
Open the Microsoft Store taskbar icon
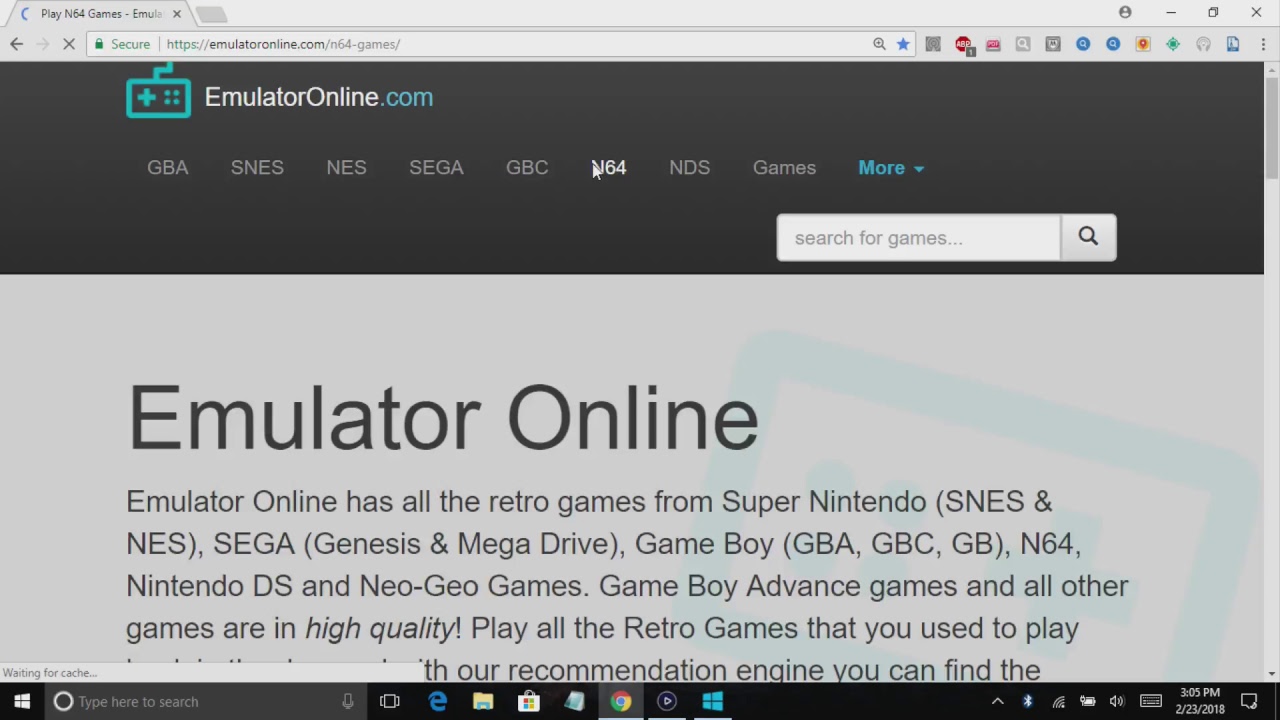pyautogui.click(x=528, y=701)
